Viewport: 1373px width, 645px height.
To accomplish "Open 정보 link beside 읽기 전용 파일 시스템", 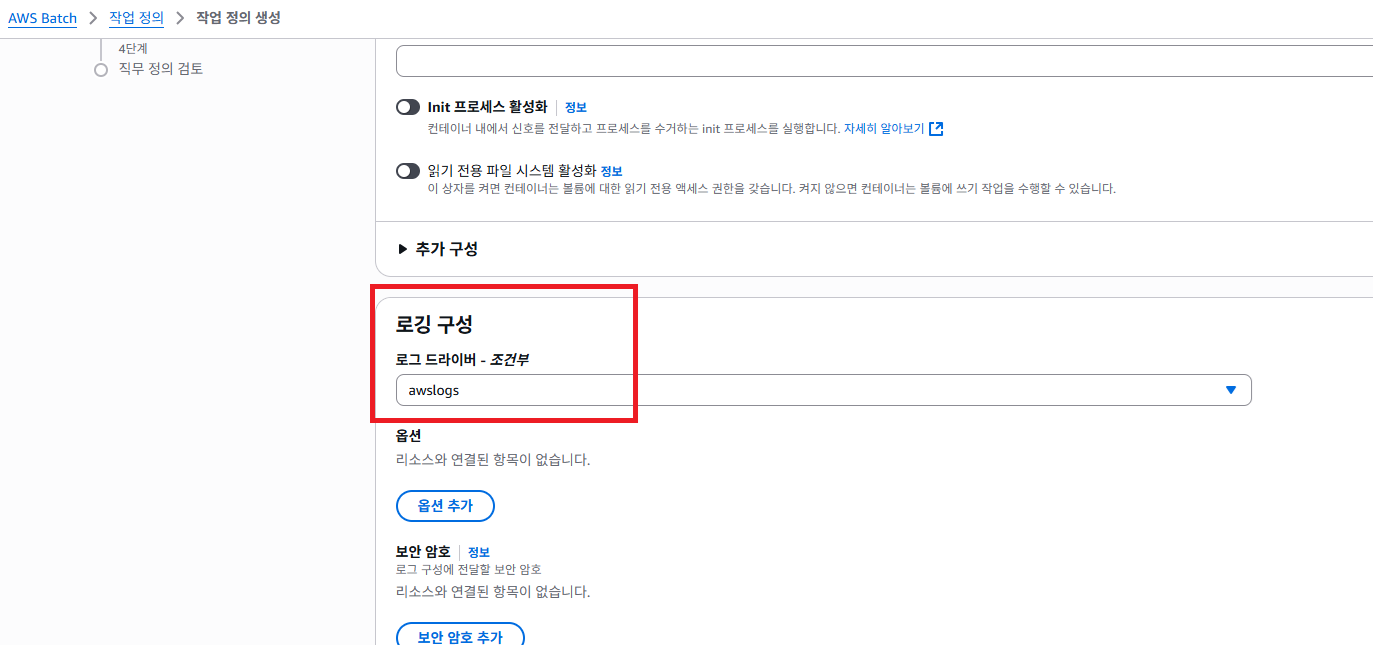I will point(611,171).
